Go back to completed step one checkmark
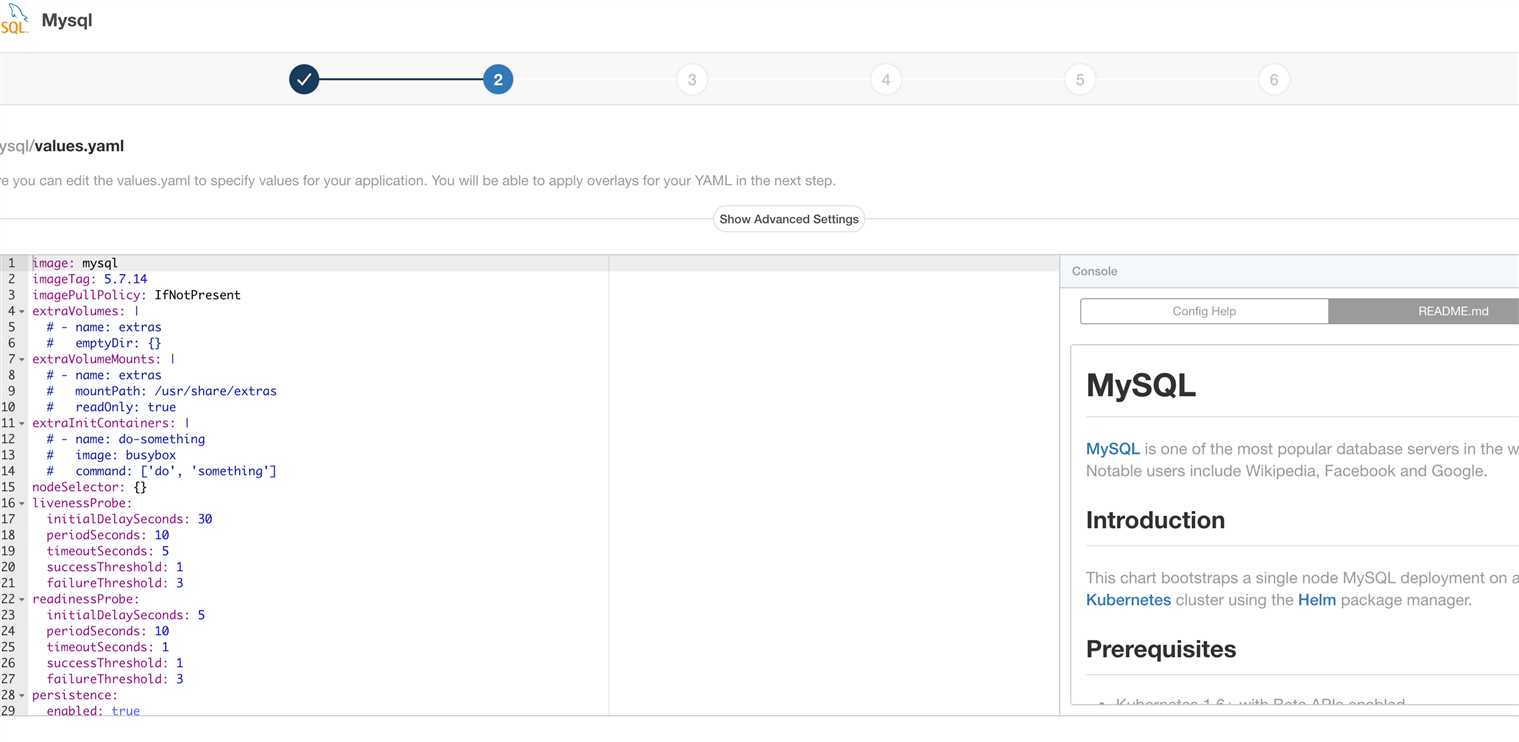1519x742 pixels. (304, 79)
